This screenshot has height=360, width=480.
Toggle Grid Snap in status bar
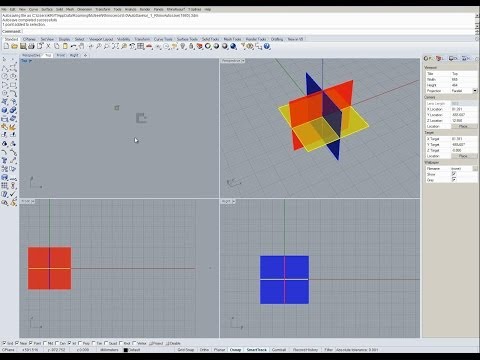click(186, 350)
